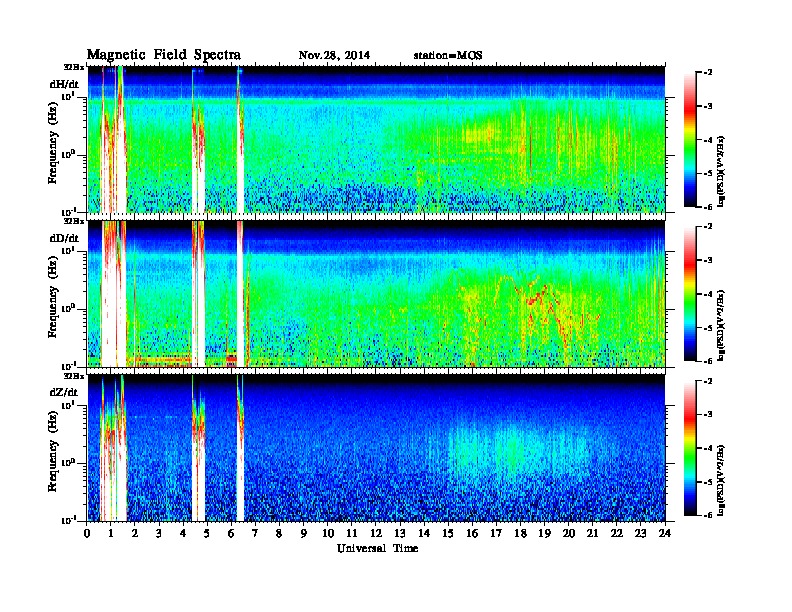
Task: Click the log(PSD) label beside dZ/dt colorbar
Action: 721,480
